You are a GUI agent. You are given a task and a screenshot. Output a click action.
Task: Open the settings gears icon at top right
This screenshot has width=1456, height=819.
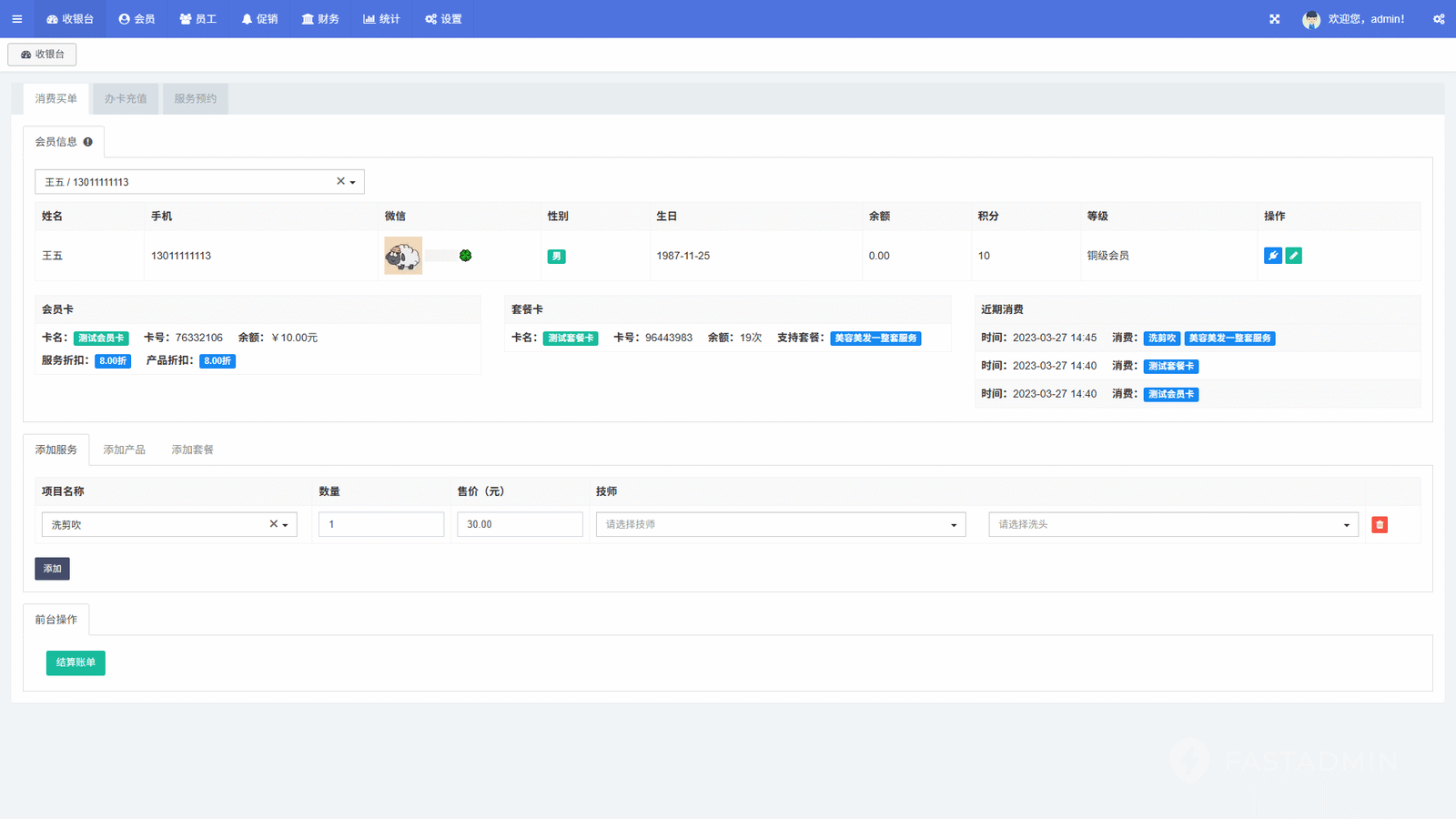click(1439, 19)
